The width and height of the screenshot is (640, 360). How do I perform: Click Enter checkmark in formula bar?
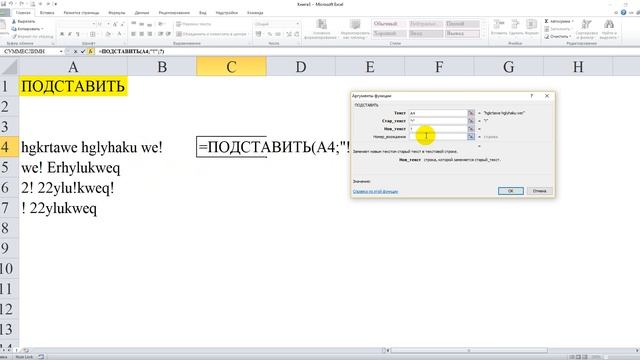(x=83, y=51)
